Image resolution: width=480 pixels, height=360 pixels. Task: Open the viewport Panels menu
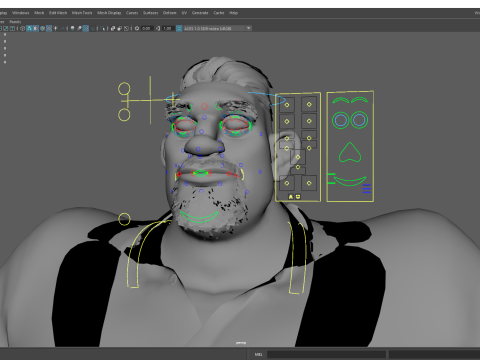point(15,22)
